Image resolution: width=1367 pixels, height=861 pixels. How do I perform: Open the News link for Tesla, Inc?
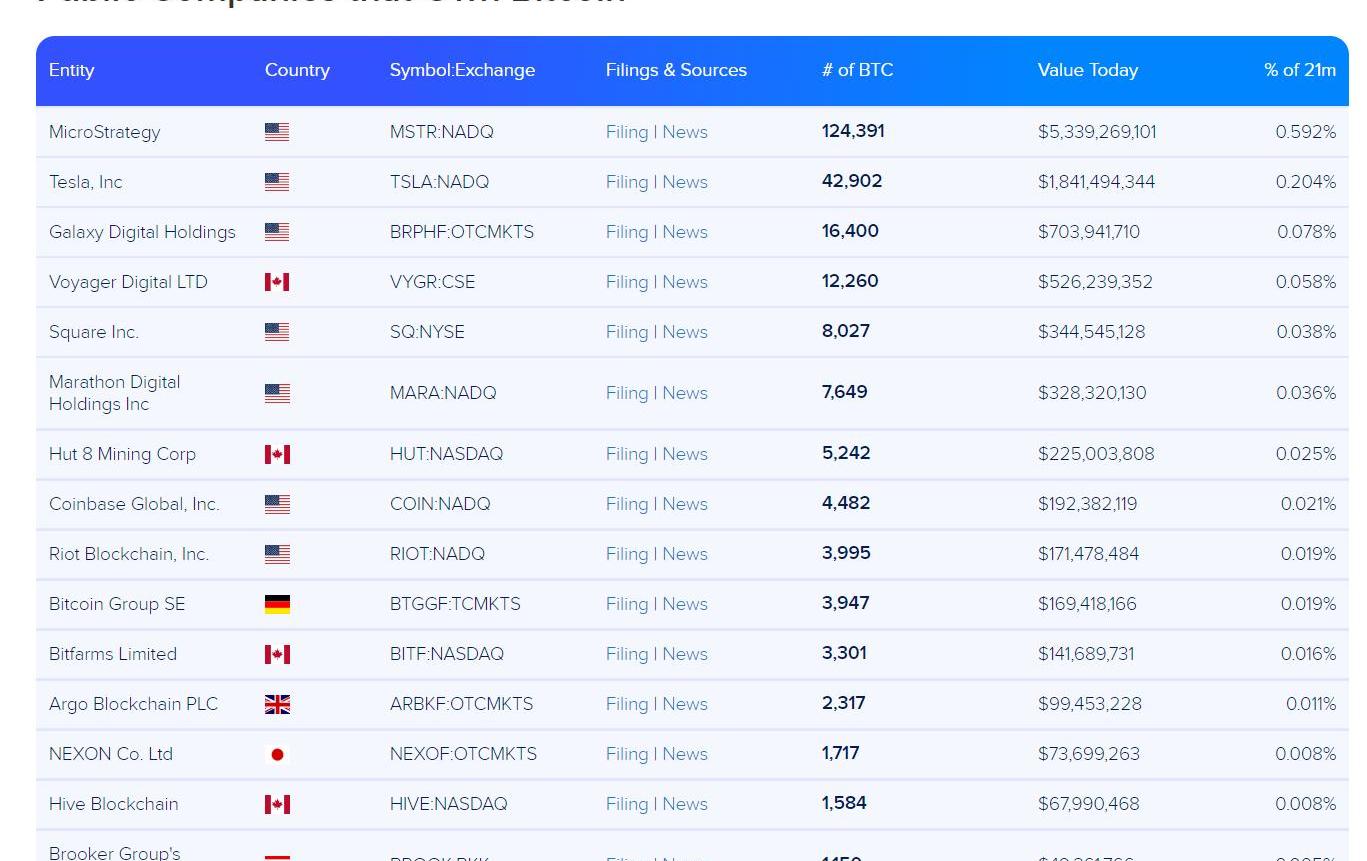[685, 182]
